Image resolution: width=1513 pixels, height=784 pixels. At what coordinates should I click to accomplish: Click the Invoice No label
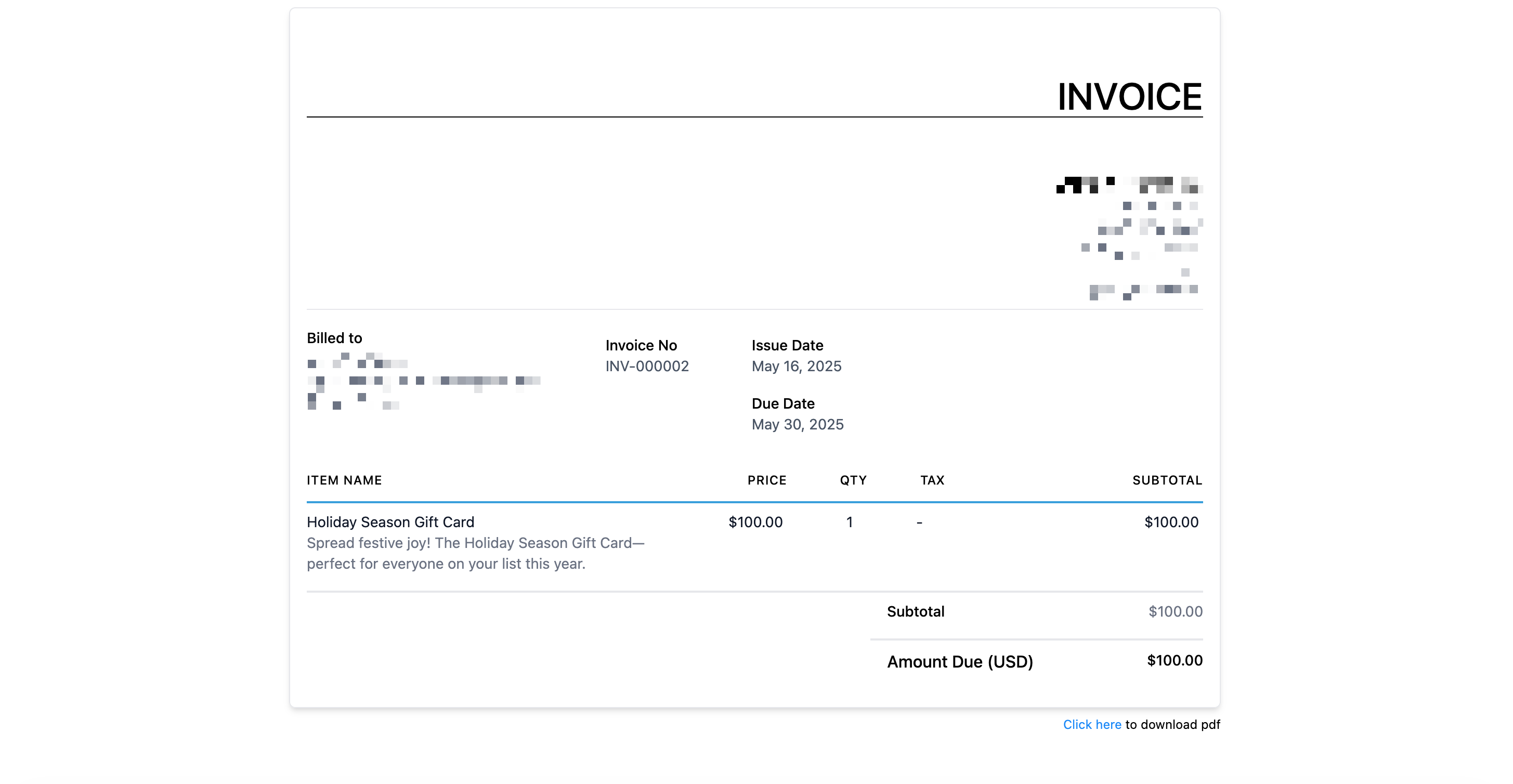(x=641, y=345)
